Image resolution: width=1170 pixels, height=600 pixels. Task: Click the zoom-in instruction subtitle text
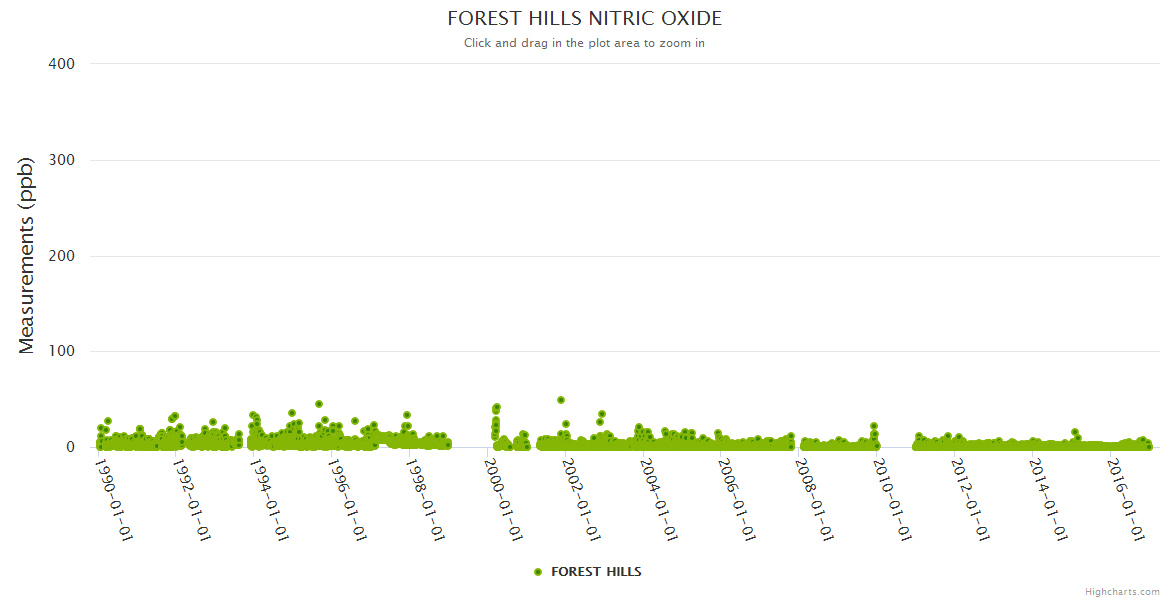point(584,43)
